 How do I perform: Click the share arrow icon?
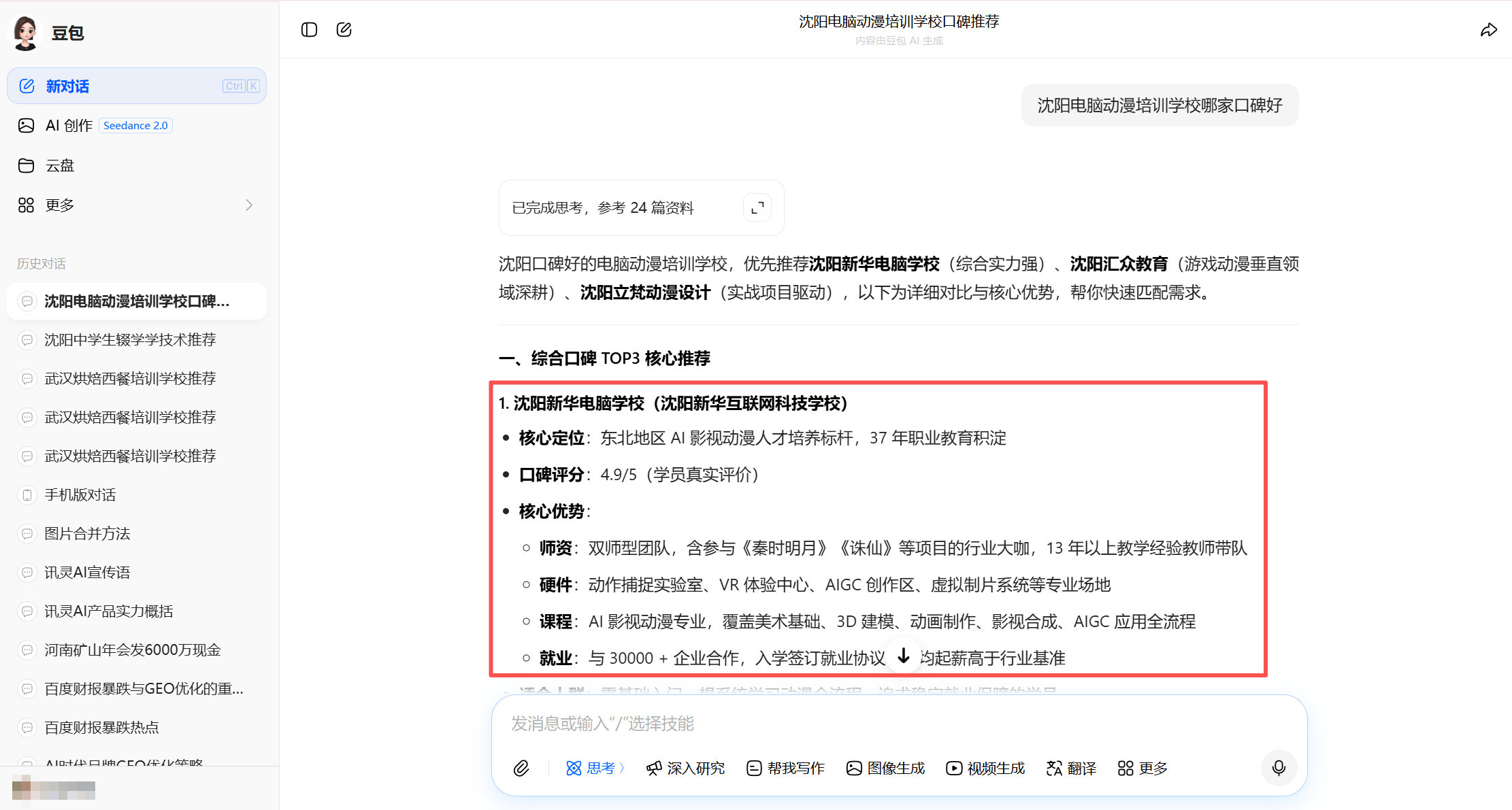pos(1488,30)
